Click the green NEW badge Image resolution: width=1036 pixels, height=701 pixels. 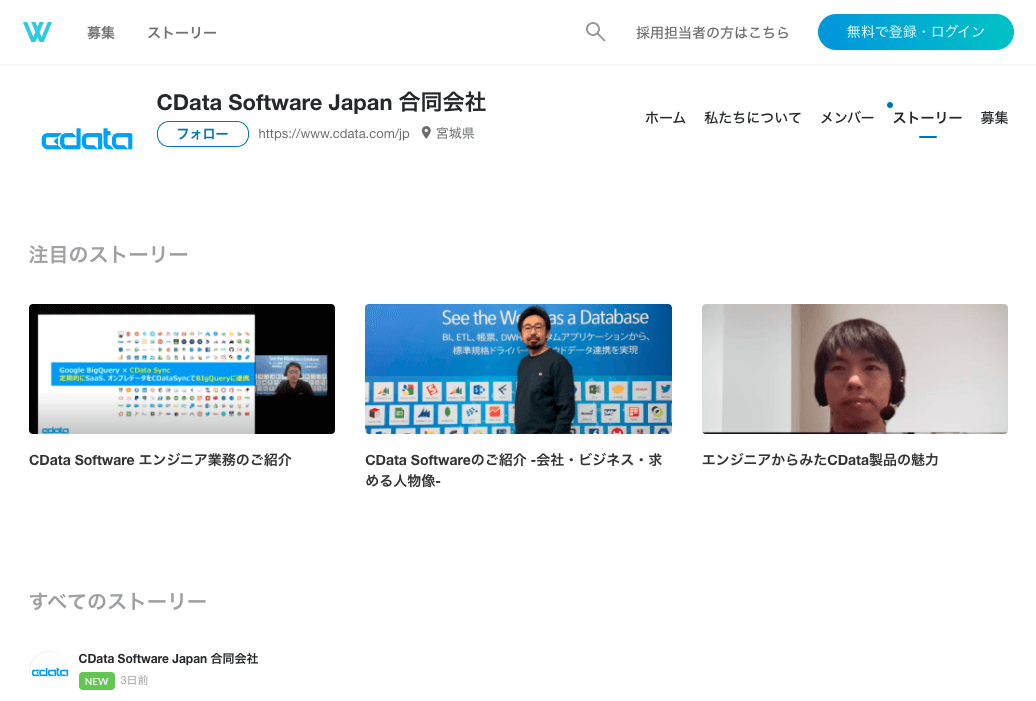click(x=96, y=681)
